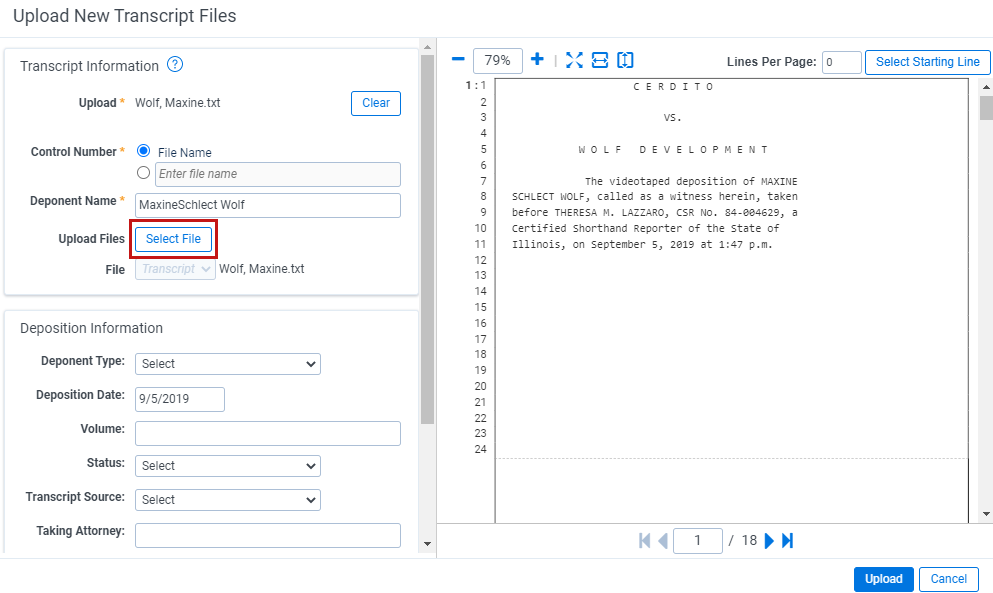
Task: Click the 'vs.' transcript line
Action: (672, 118)
